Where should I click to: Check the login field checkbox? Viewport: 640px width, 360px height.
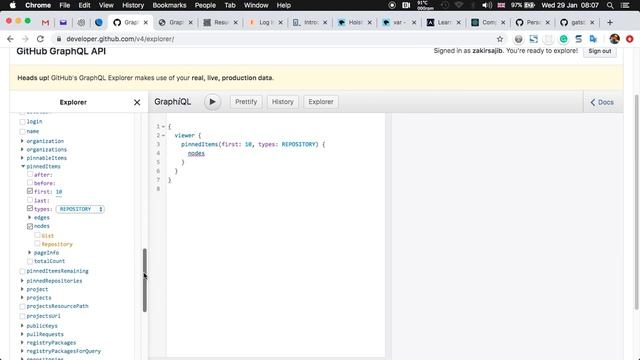tap(22, 122)
